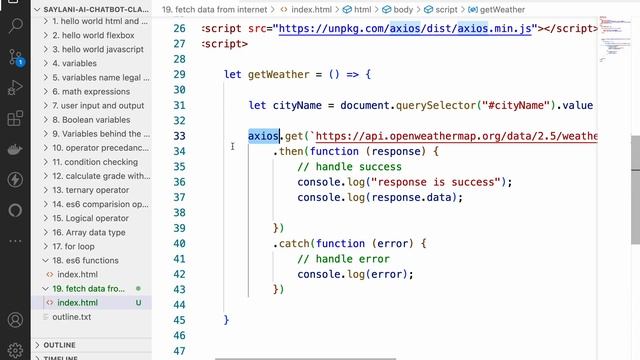This screenshot has height=360, width=640.
Task: Click line number 33 in gutter
Action: point(179,136)
